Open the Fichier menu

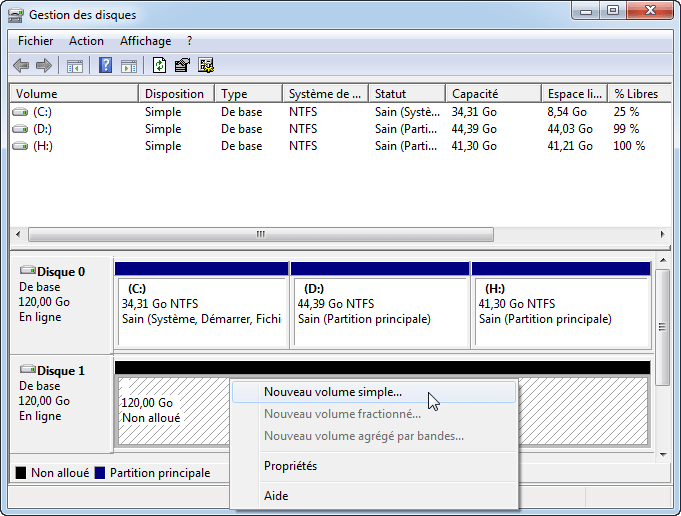36,41
